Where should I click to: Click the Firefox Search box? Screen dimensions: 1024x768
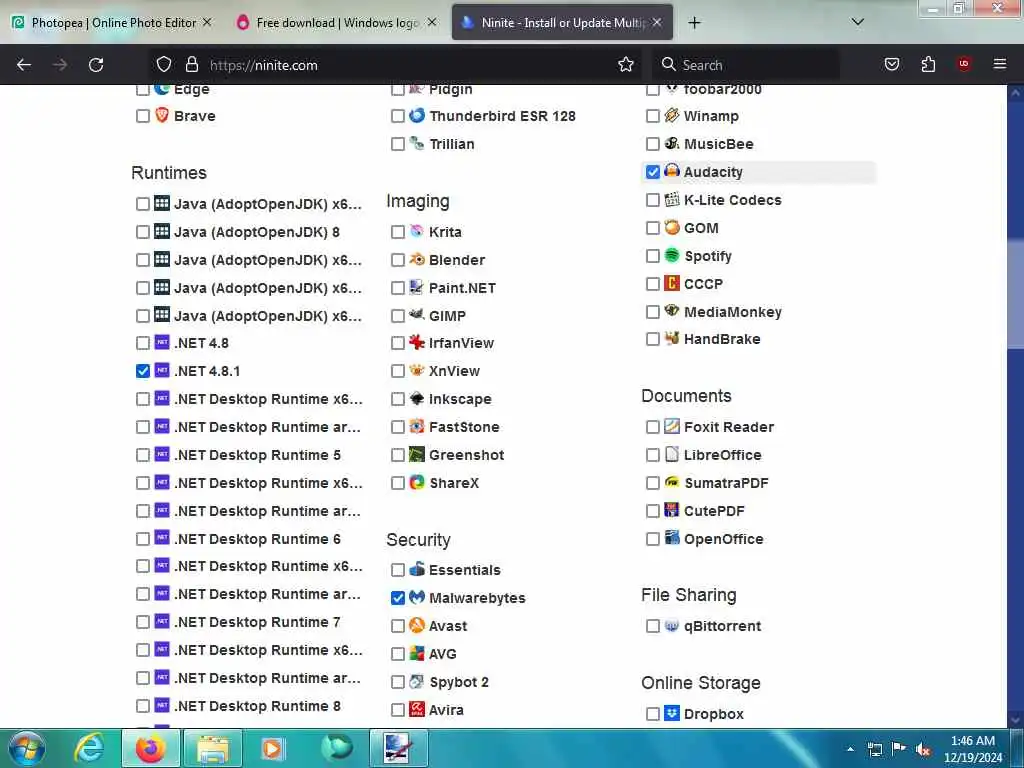pyautogui.click(x=746, y=65)
